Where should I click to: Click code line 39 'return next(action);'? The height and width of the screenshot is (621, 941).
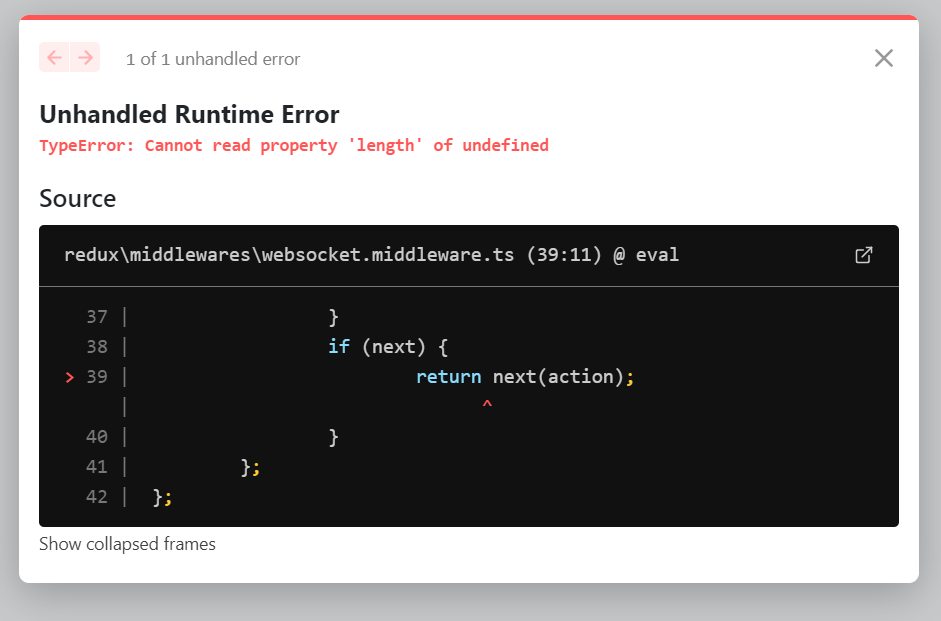[525, 377]
